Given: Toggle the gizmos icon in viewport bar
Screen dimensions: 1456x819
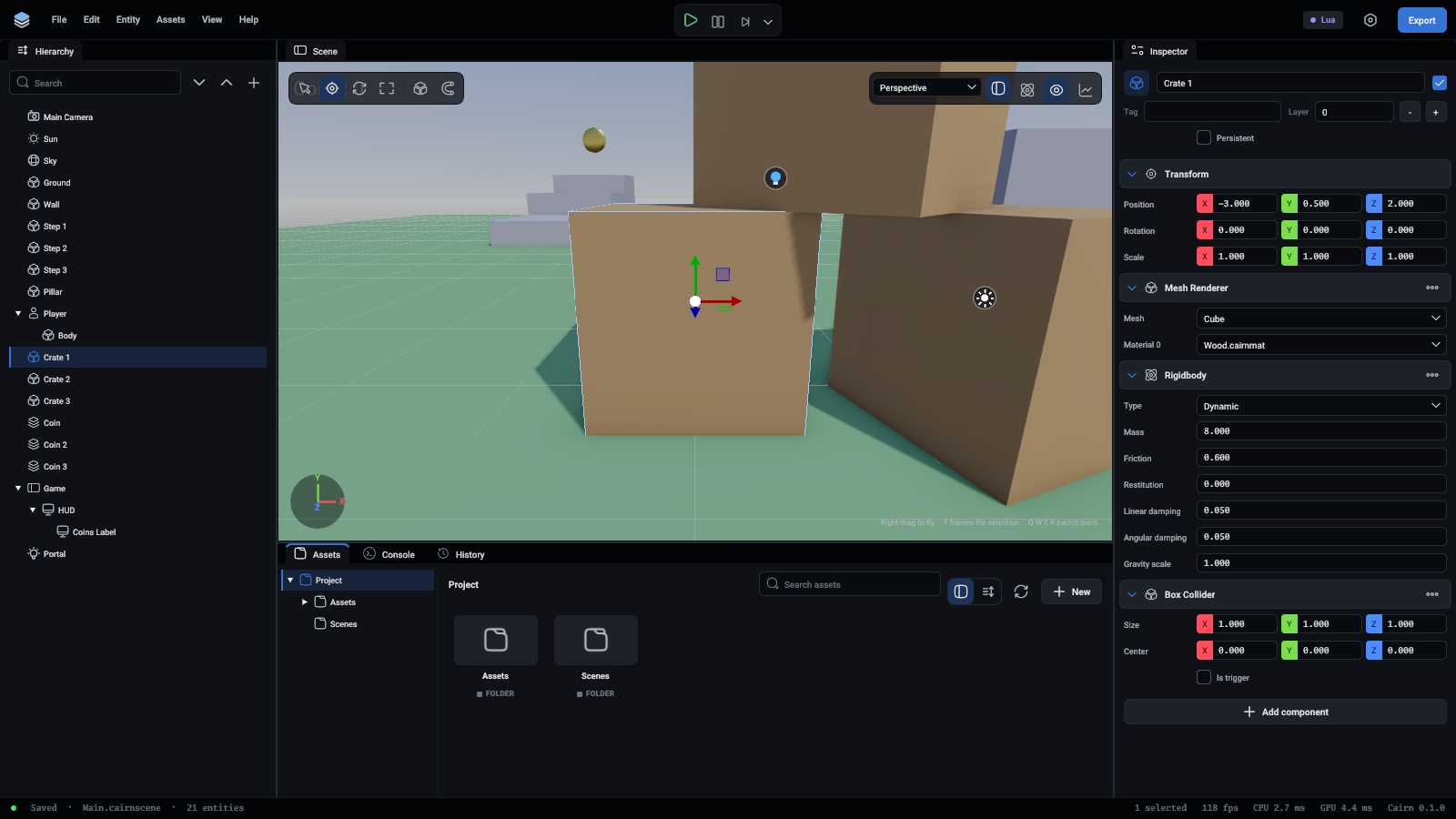Looking at the screenshot, I should click(x=1027, y=89).
